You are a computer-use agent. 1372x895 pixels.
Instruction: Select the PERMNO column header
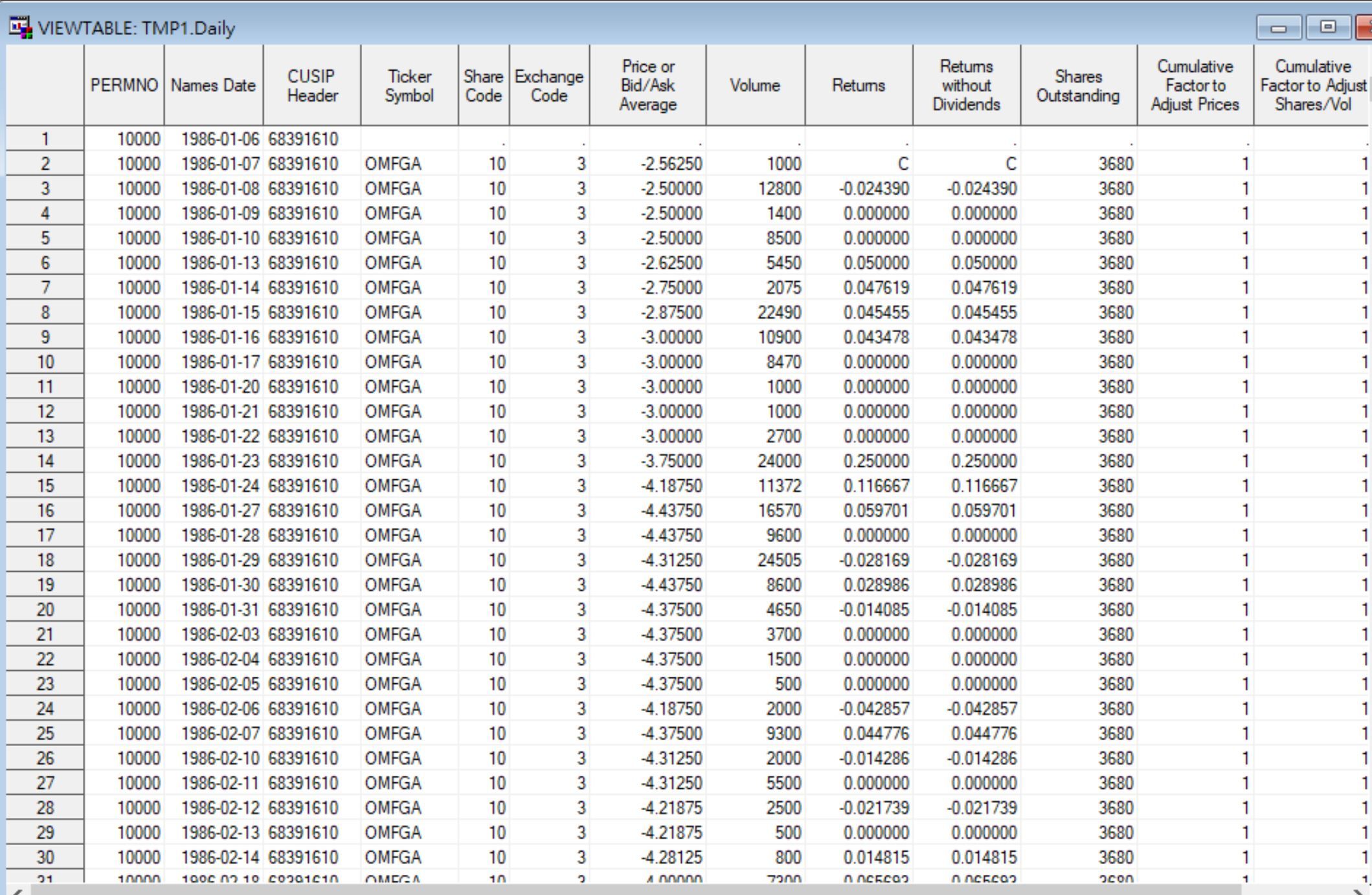coord(124,85)
